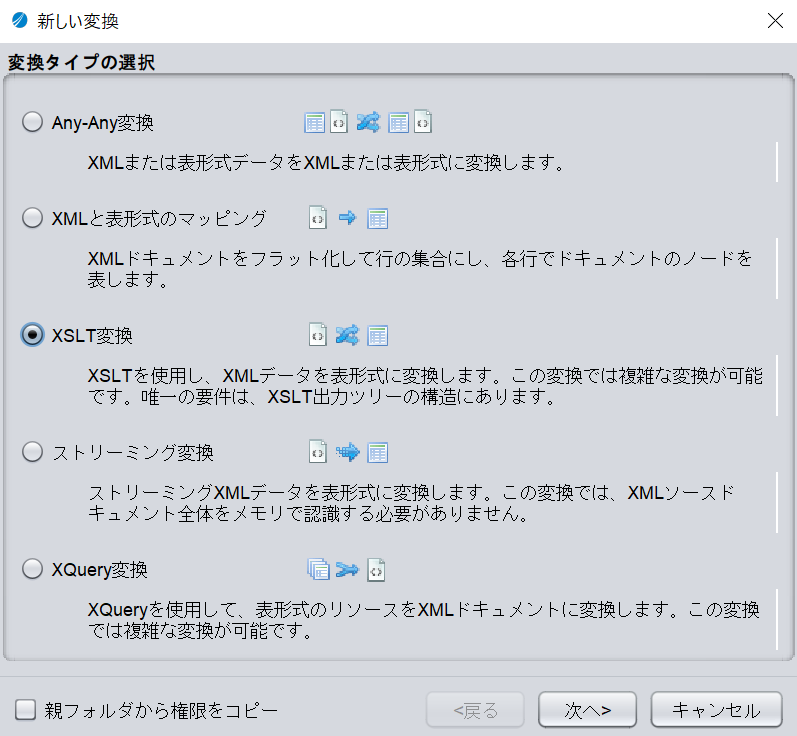The height and width of the screenshot is (736, 797).
Task: Click shuffle arrows icon in XSLT変換 row
Action: click(x=347, y=335)
